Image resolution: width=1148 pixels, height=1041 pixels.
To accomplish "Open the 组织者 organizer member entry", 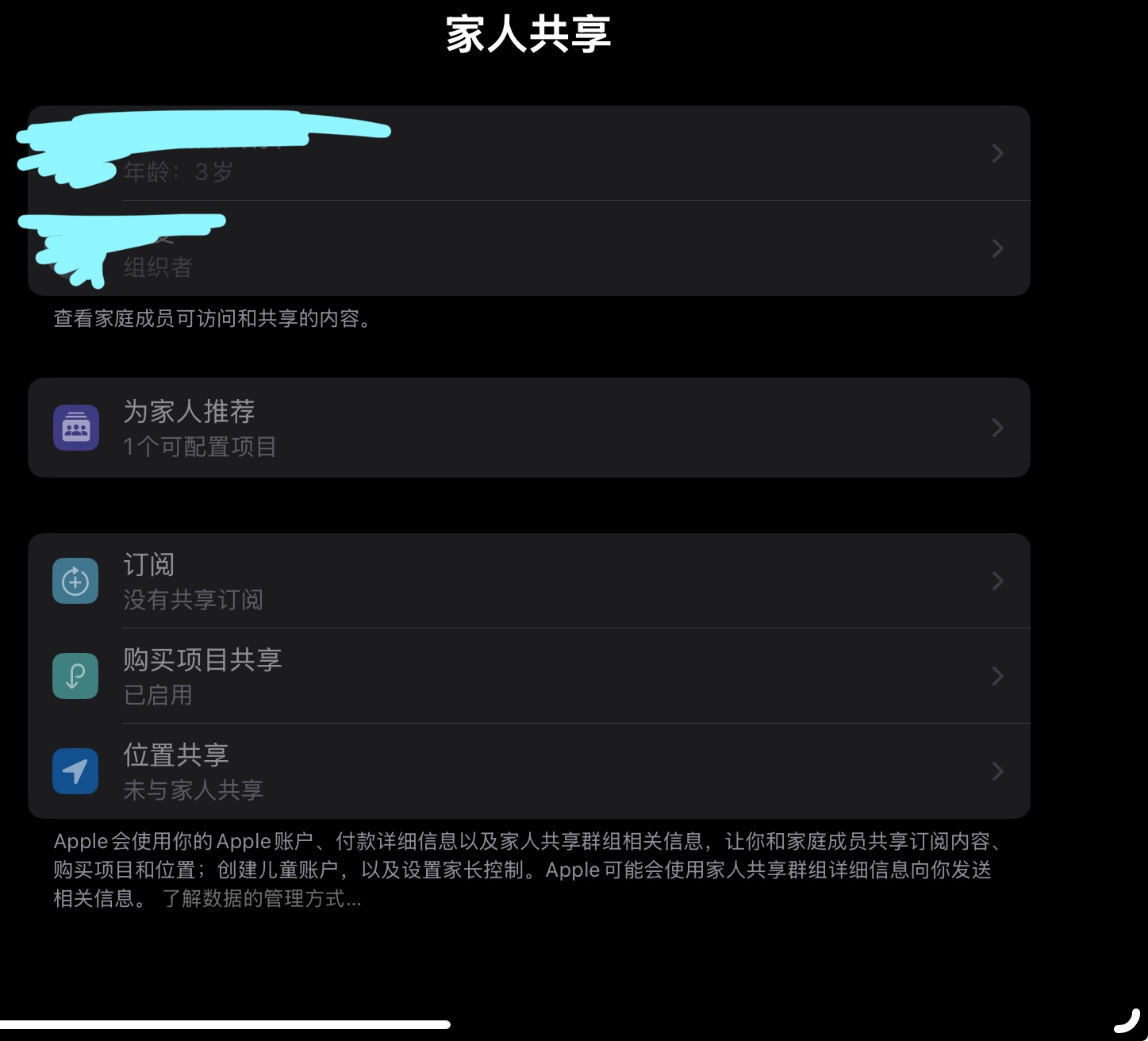I will click(x=529, y=248).
